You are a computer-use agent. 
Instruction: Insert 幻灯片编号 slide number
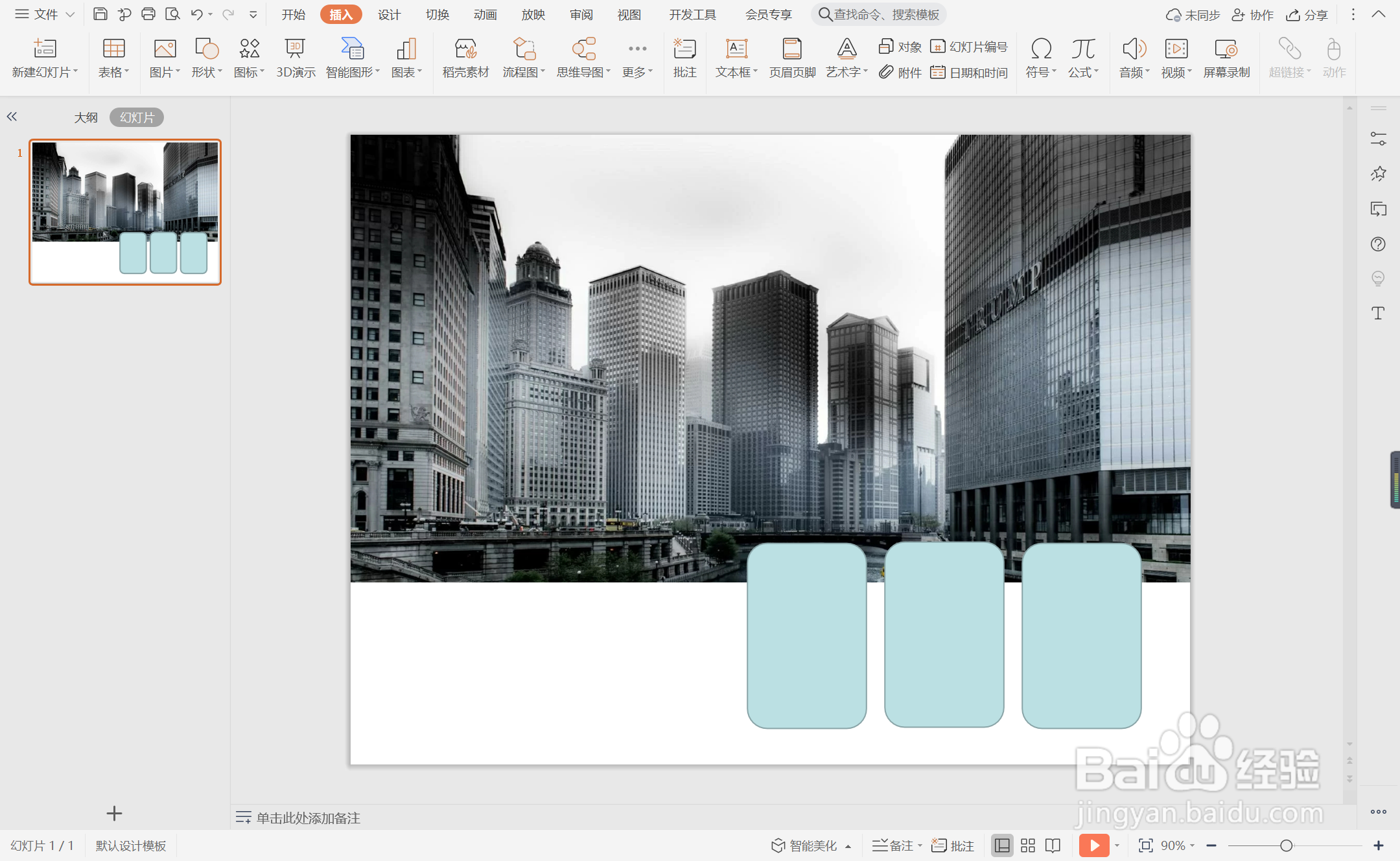tap(969, 47)
